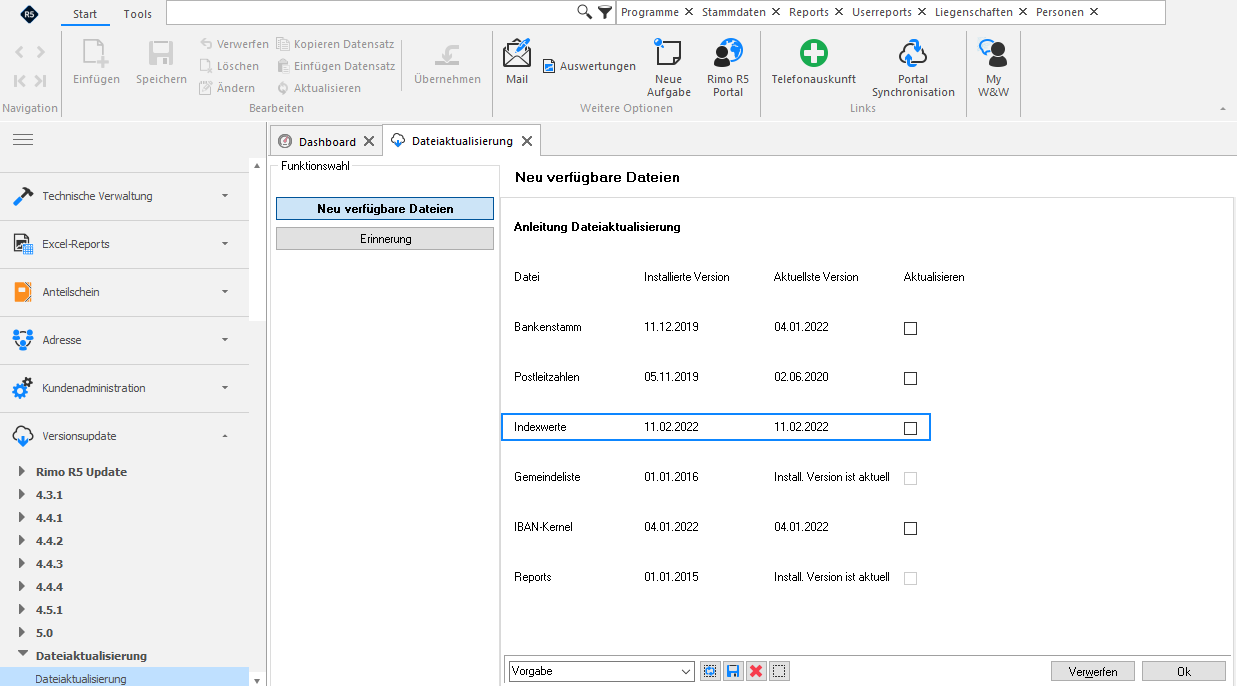Check Aktualisieren for Bankenstamm
This screenshot has height=686, width=1237.
click(910, 328)
